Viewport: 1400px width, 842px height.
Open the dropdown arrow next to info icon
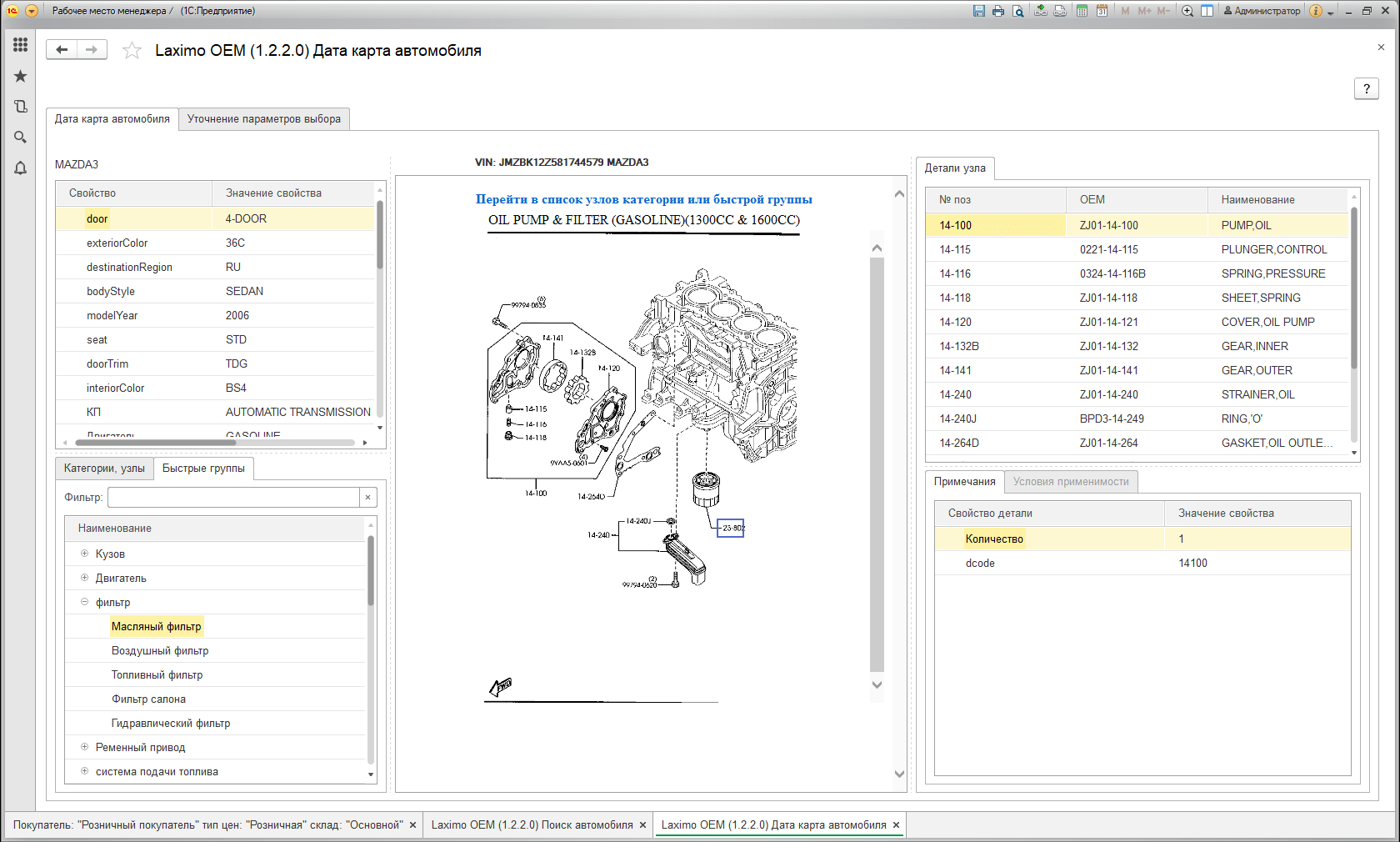tap(1330, 13)
